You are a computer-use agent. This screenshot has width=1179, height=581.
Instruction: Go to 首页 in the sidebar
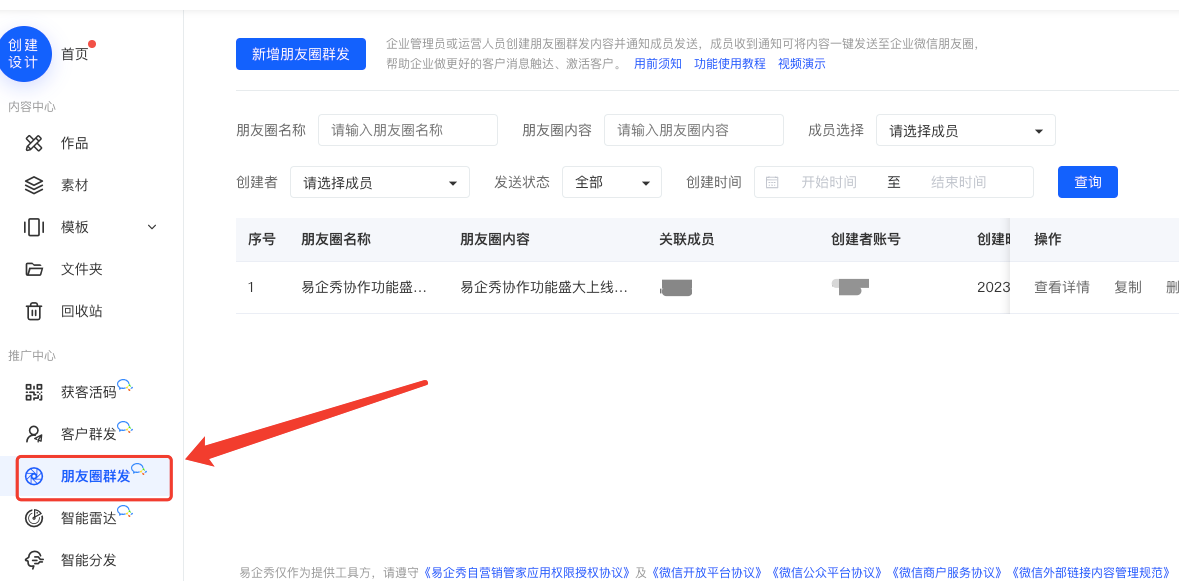[75, 54]
